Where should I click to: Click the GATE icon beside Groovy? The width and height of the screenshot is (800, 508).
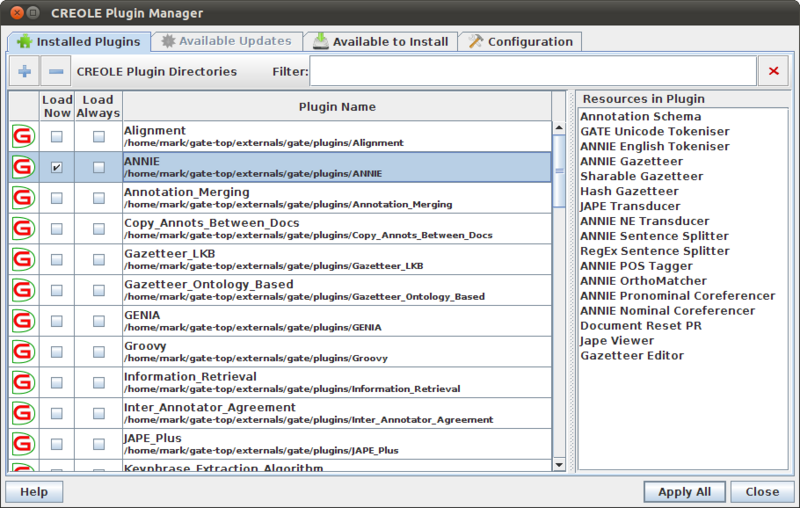(23, 351)
